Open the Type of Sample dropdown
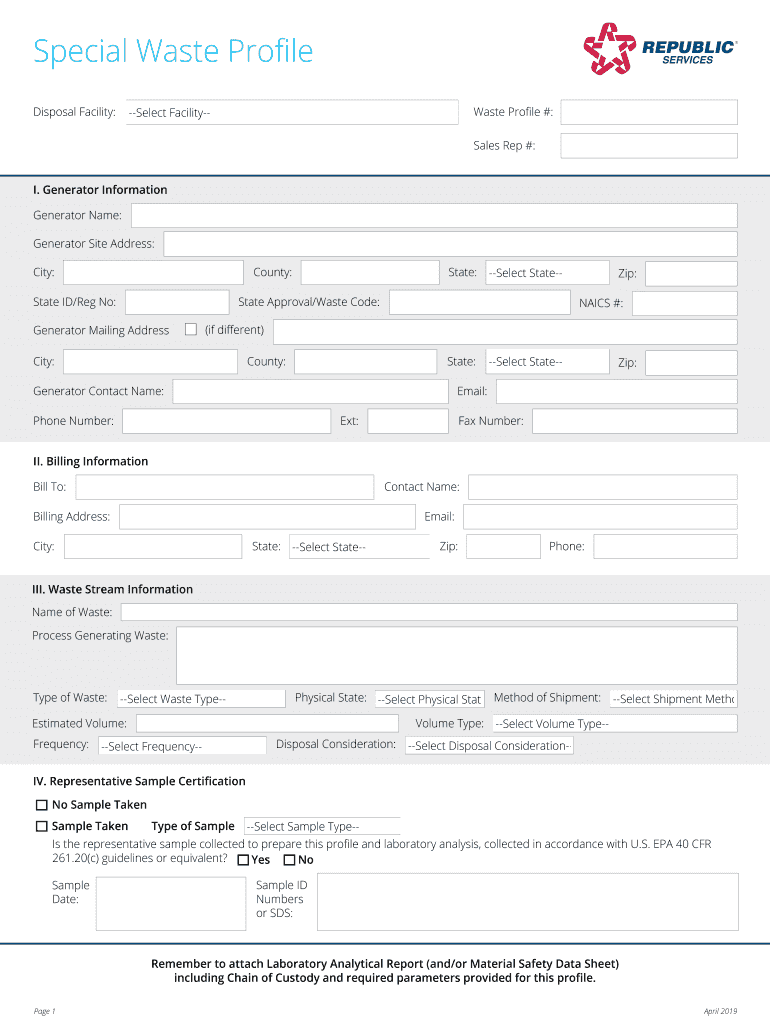Screen dimensions: 770x1024 321,826
